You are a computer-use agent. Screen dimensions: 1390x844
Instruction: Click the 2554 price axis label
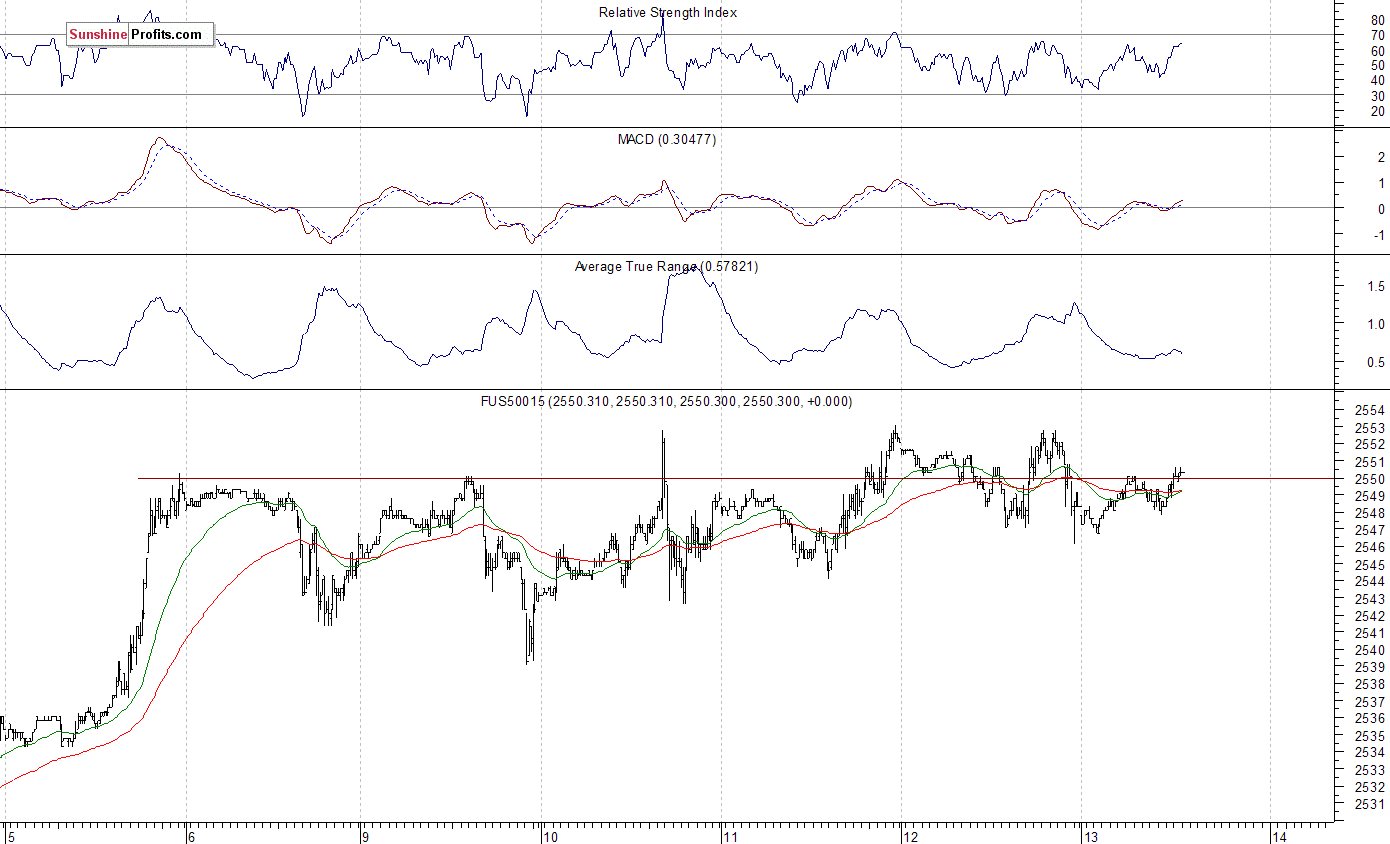[1369, 411]
